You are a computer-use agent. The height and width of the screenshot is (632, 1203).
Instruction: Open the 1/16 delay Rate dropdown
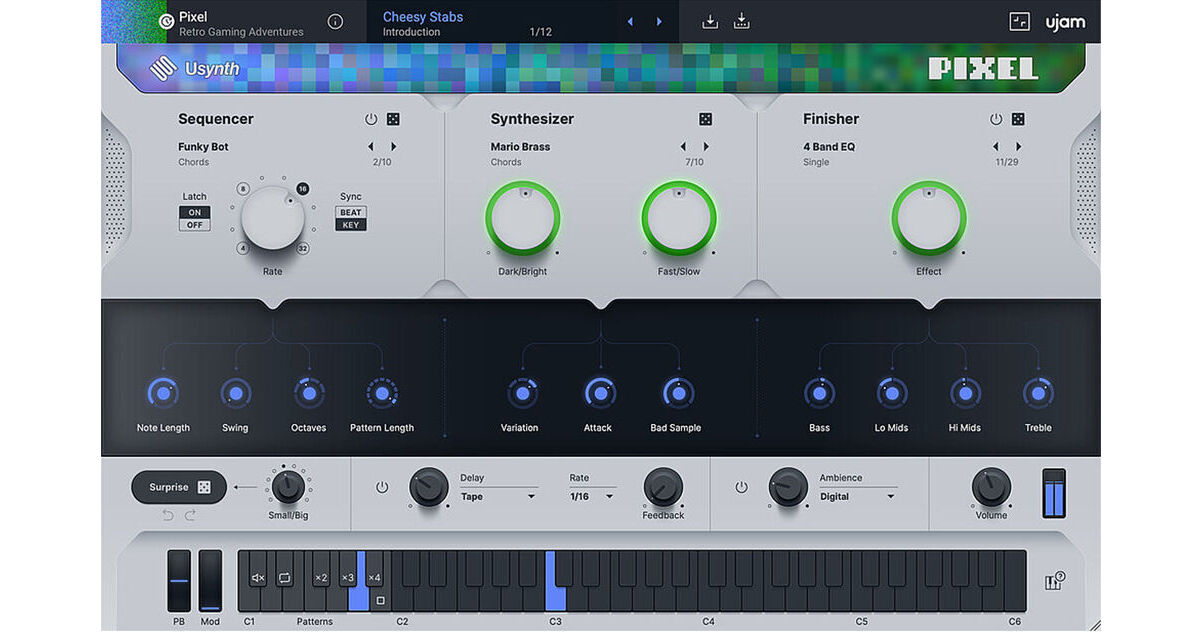pos(590,494)
